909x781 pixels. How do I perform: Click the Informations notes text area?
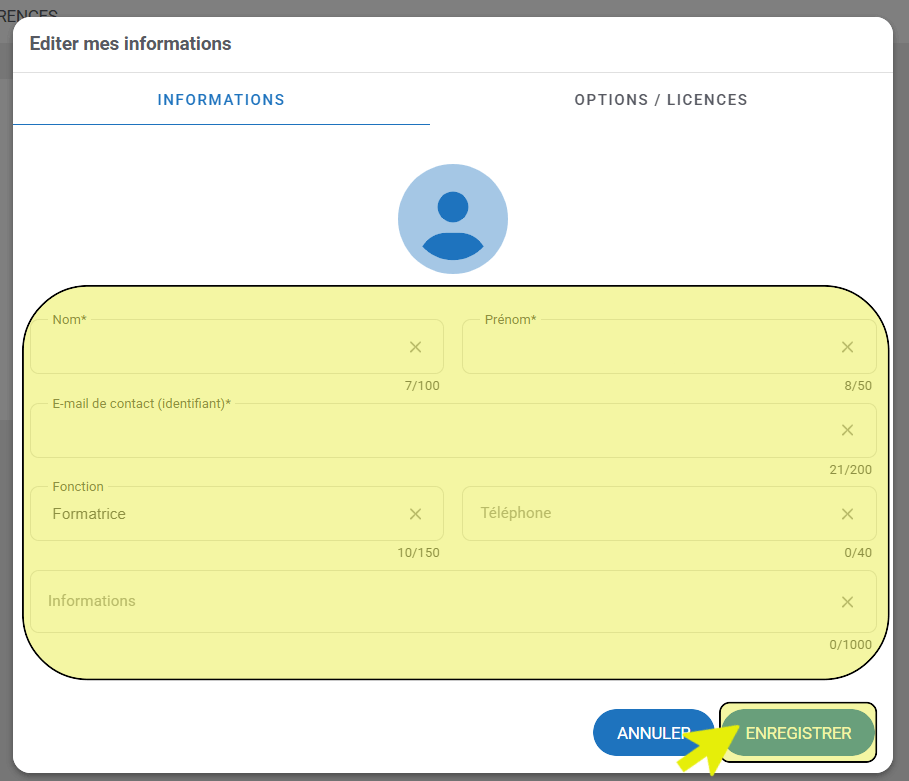coord(430,602)
